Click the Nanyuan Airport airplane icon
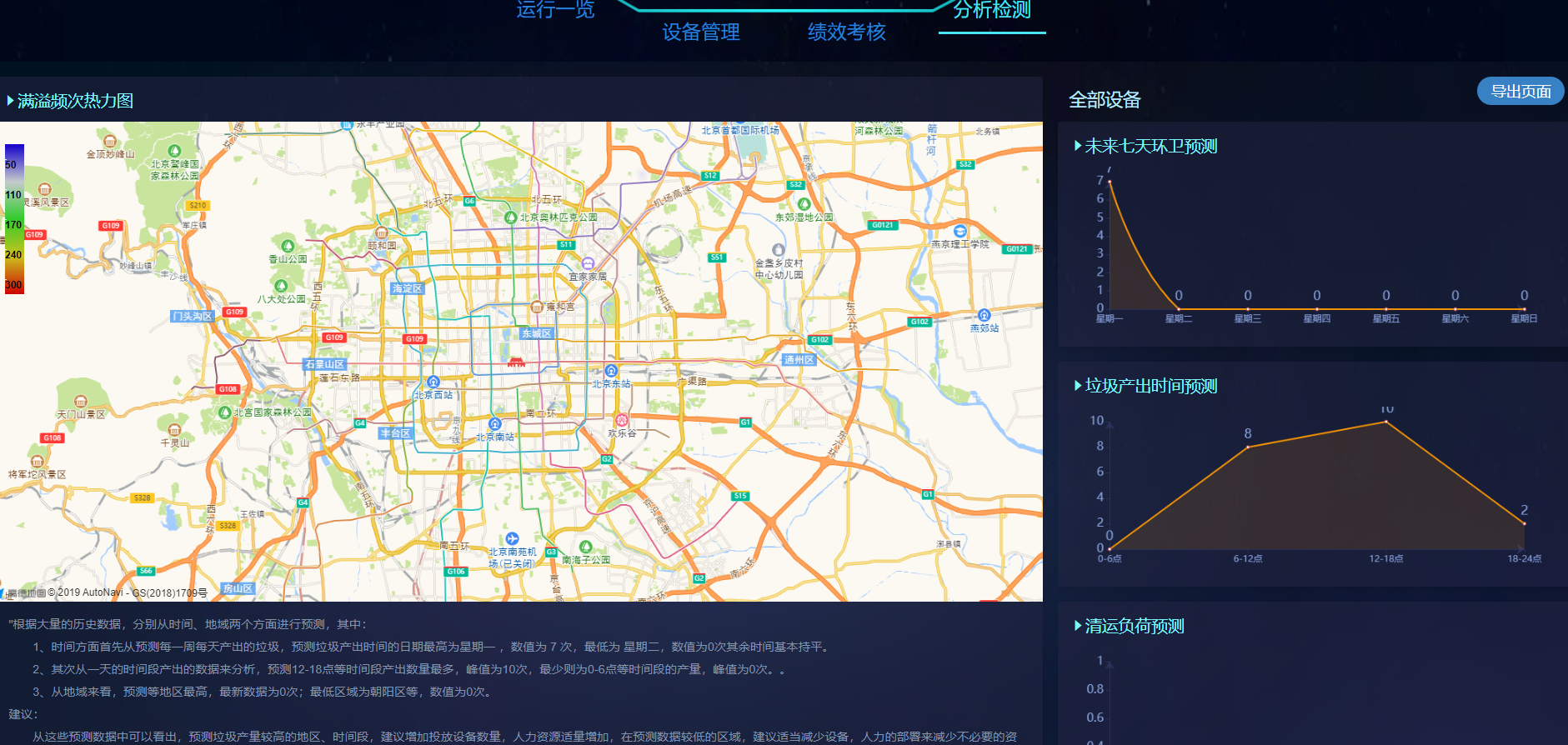Viewport: 1568px width, 745px height. (512, 539)
